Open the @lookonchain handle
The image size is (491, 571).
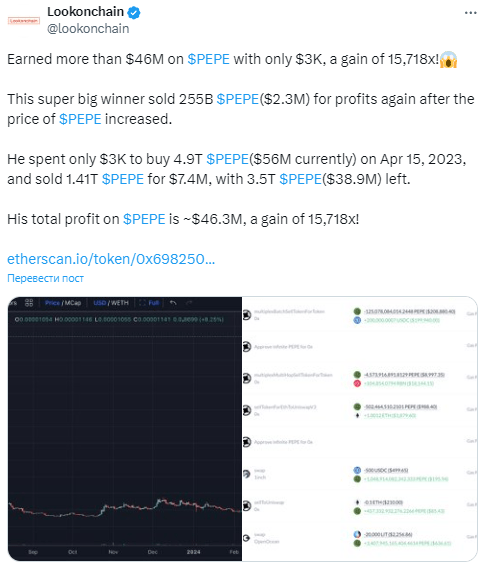click(88, 28)
